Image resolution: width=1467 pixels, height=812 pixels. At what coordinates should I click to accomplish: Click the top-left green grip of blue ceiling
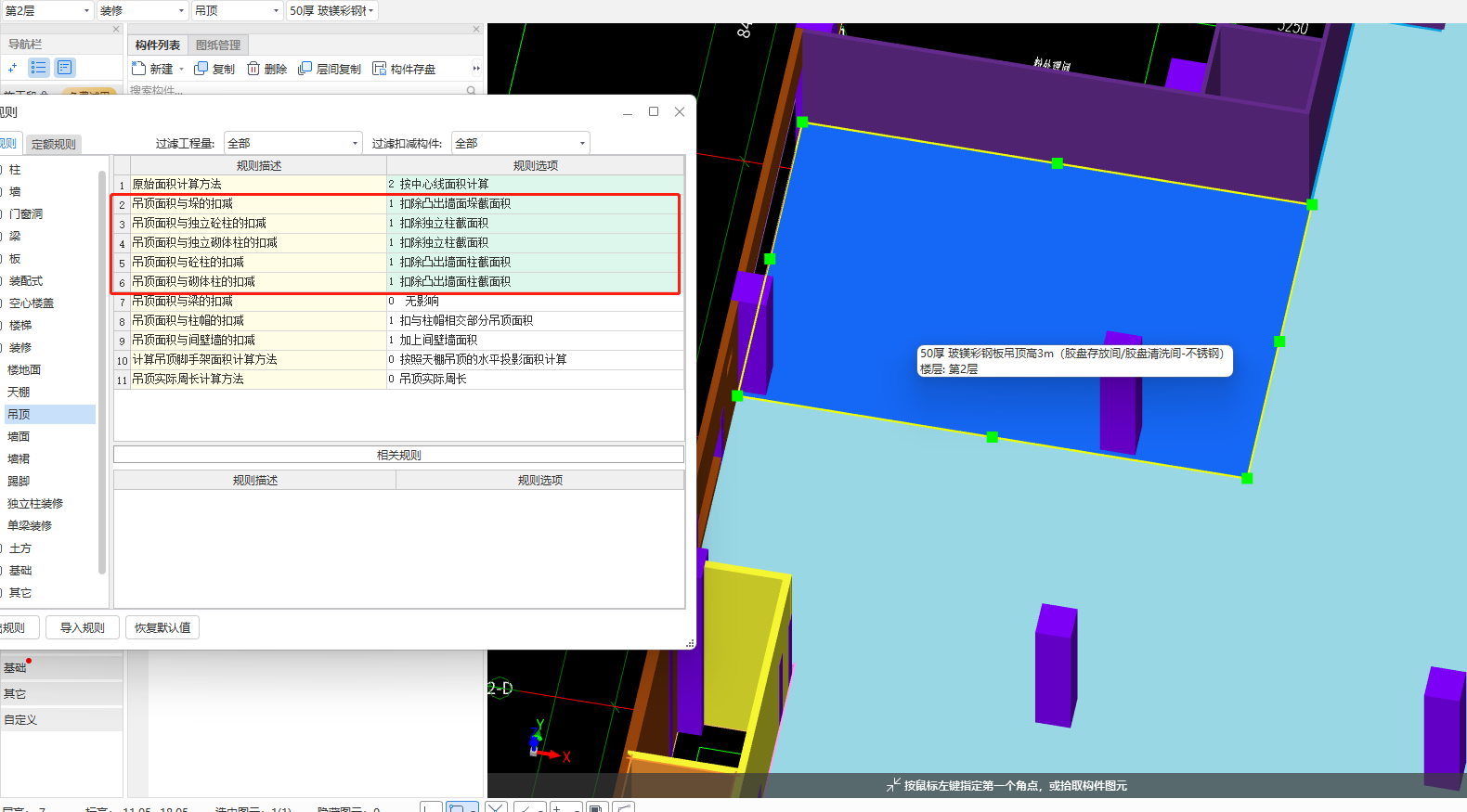coord(802,122)
